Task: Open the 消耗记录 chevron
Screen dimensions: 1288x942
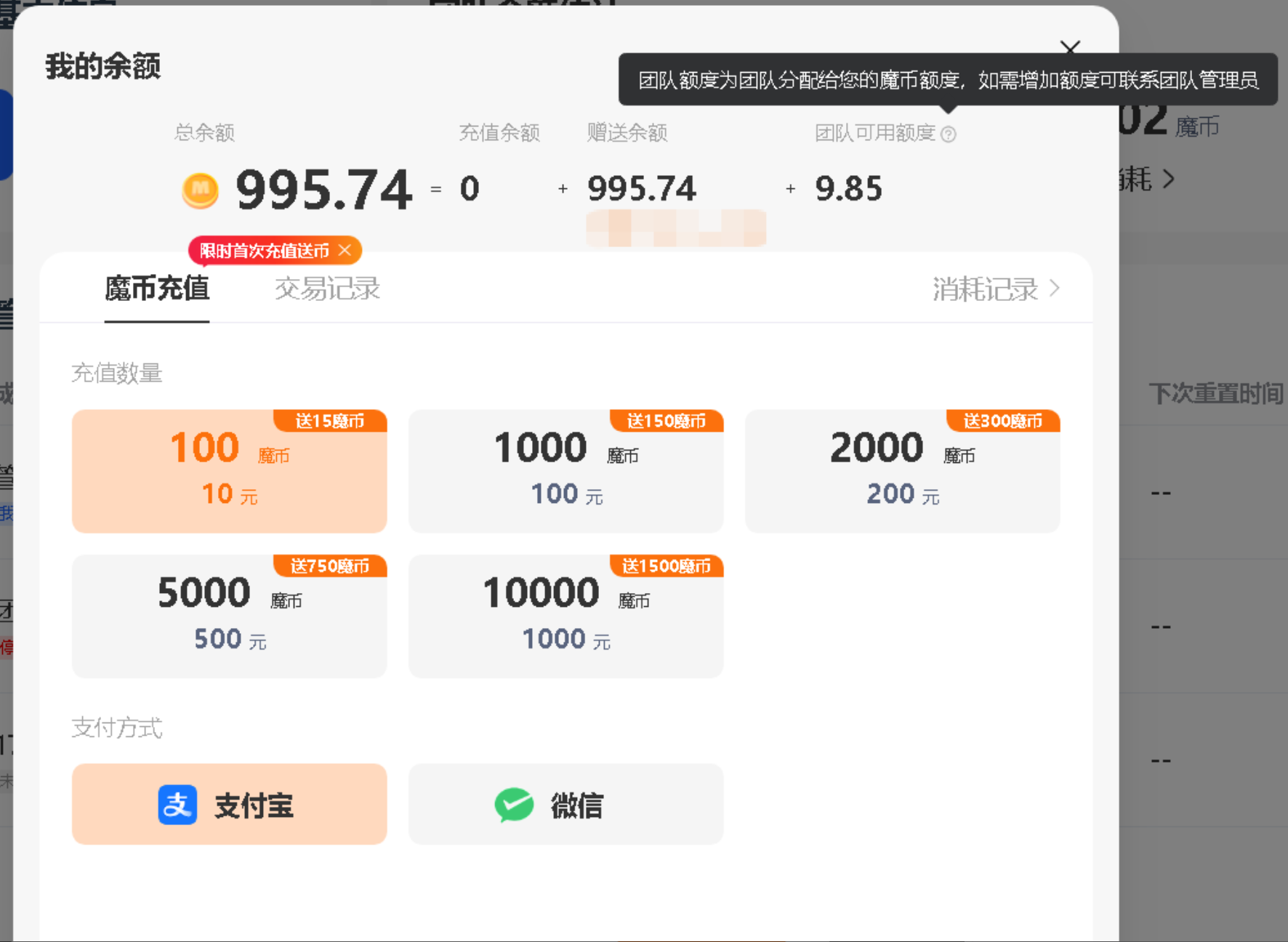Action: coord(1055,288)
